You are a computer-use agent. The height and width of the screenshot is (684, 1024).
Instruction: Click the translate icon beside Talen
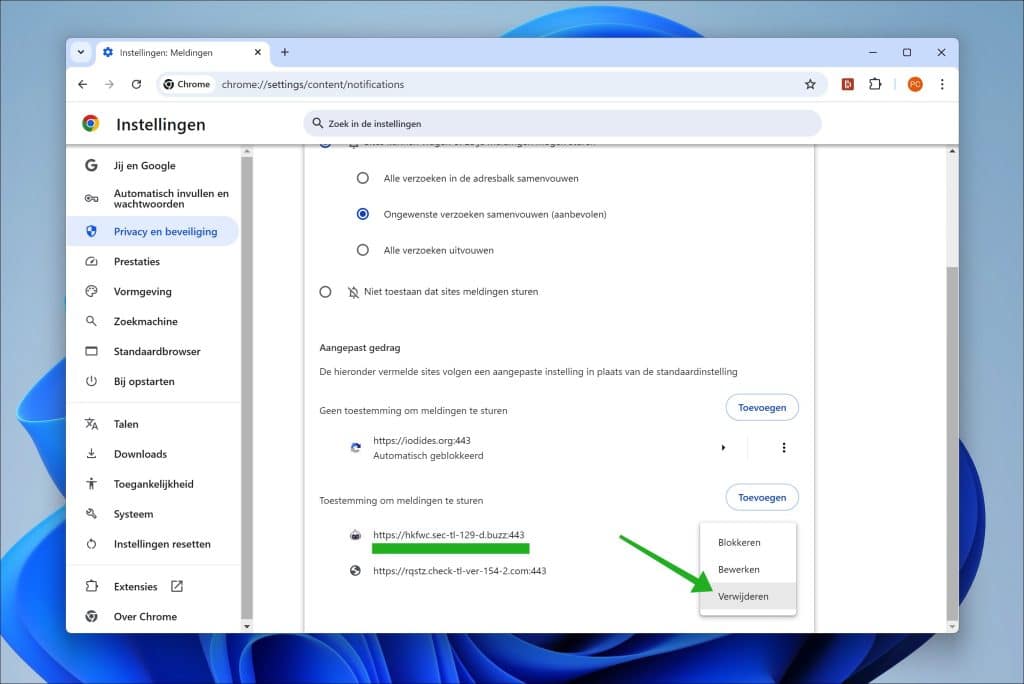pos(91,424)
